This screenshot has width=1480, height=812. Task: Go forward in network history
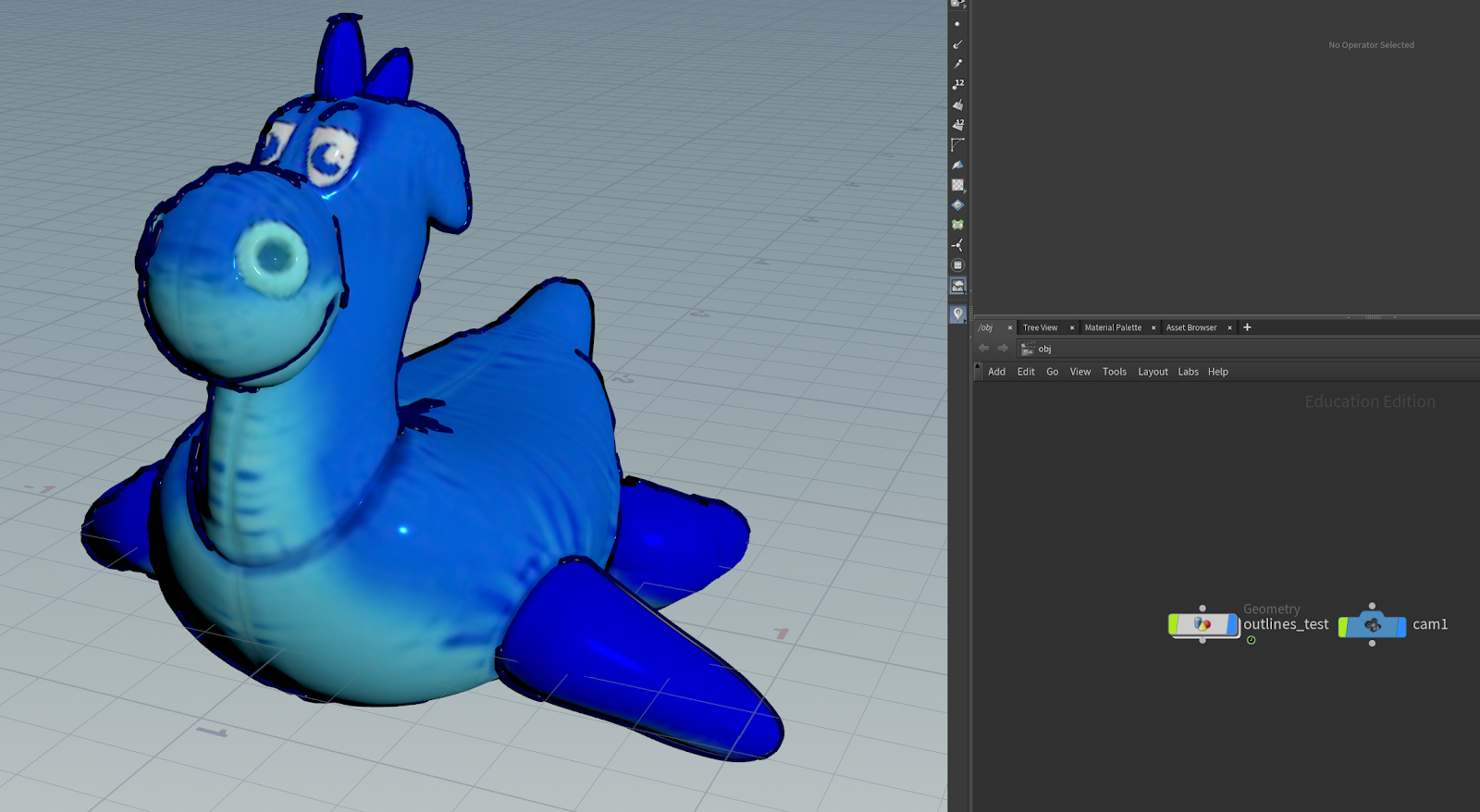[1003, 349]
